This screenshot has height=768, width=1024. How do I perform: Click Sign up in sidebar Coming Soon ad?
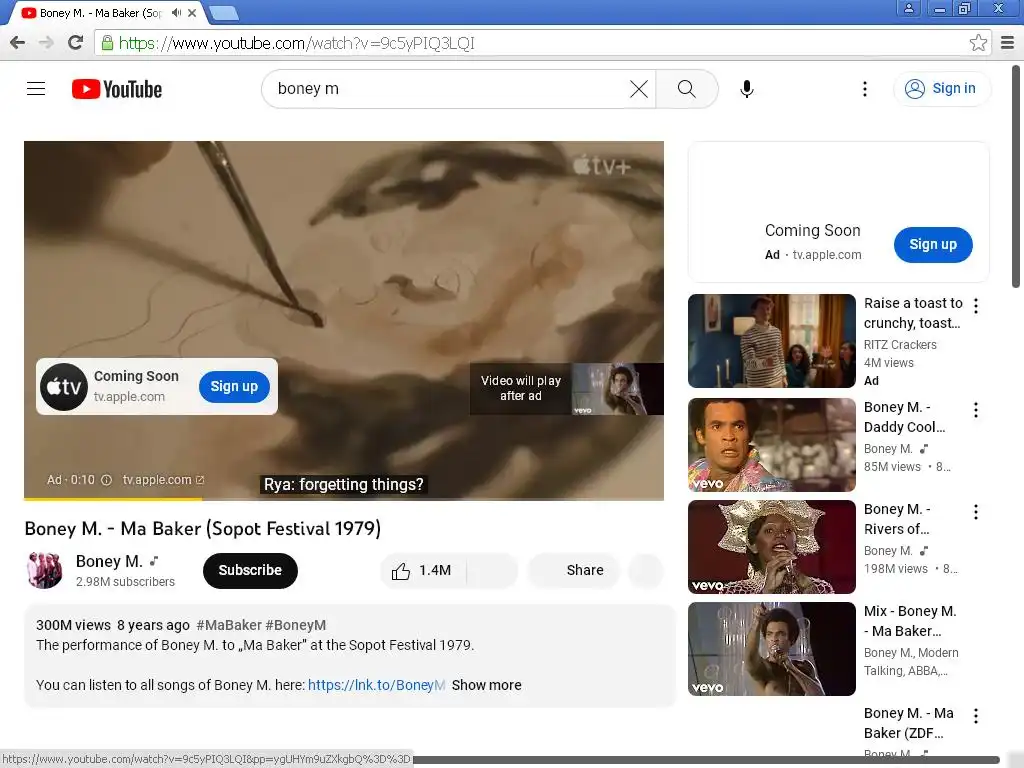tap(933, 245)
